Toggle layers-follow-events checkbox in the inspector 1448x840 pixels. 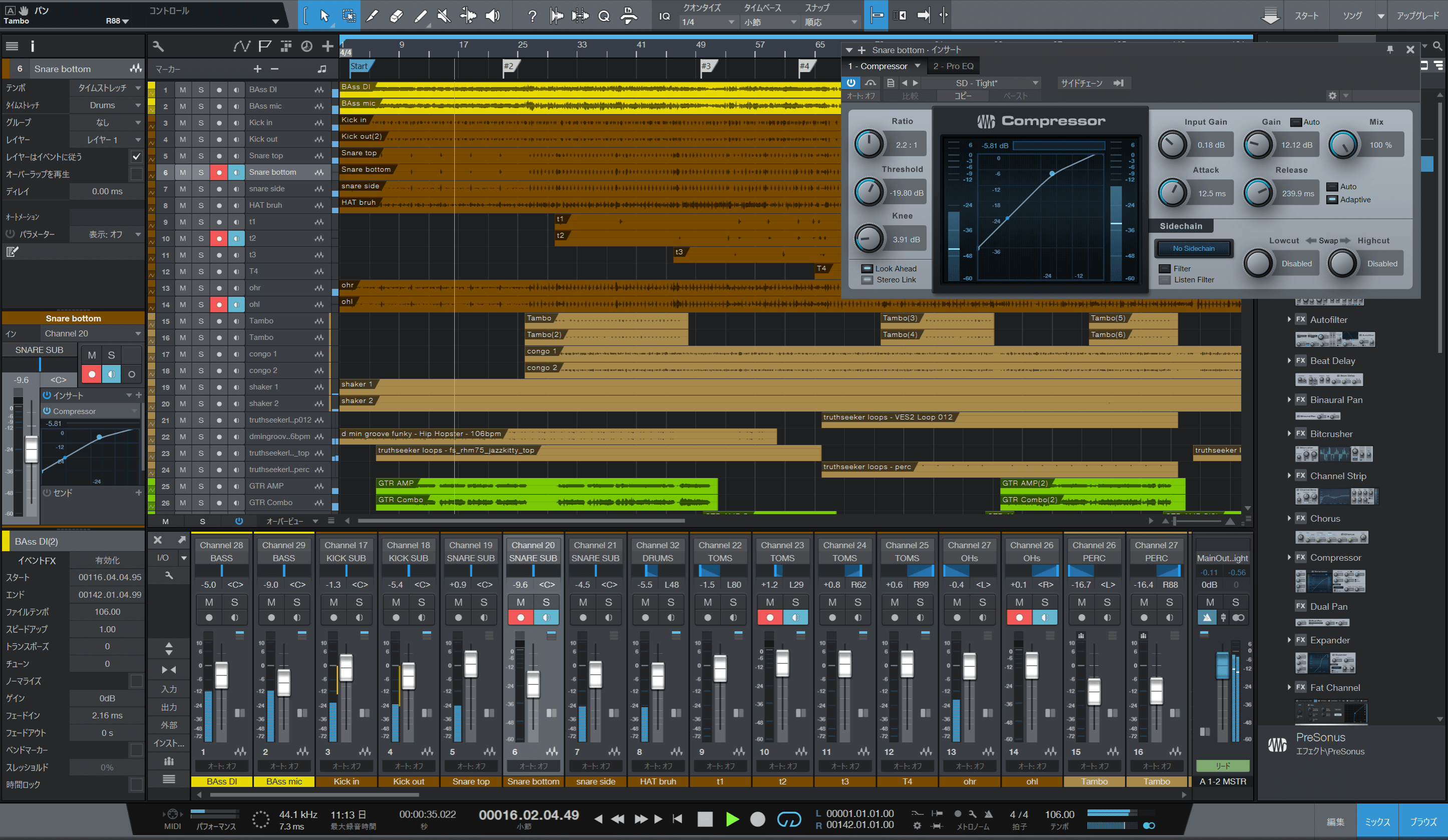(136, 156)
